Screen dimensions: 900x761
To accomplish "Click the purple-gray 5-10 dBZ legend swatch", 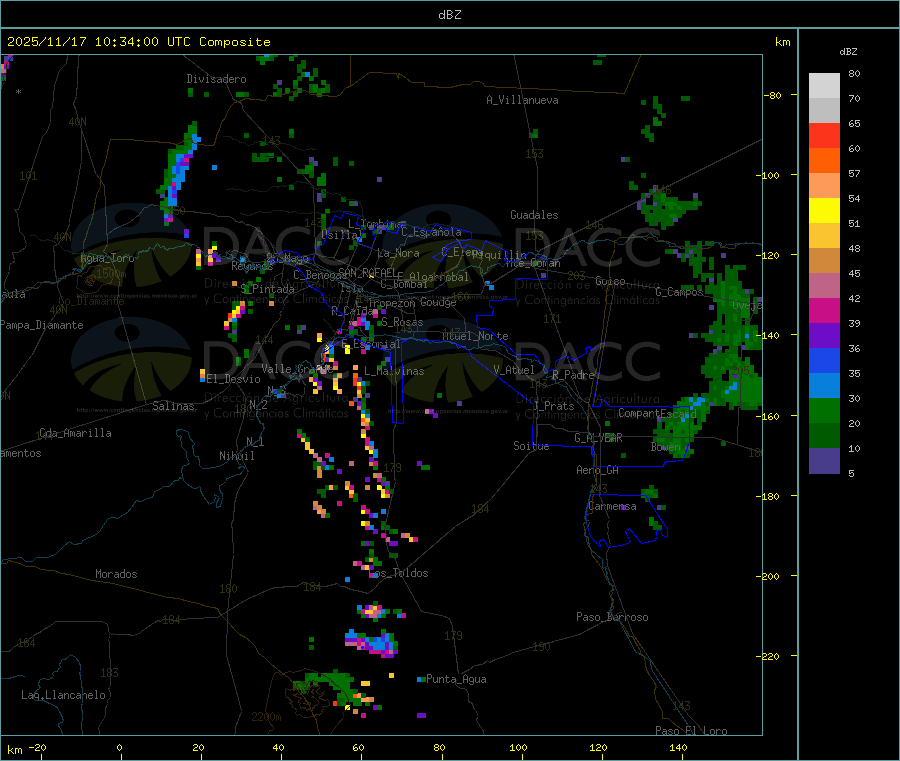I will click(824, 461).
